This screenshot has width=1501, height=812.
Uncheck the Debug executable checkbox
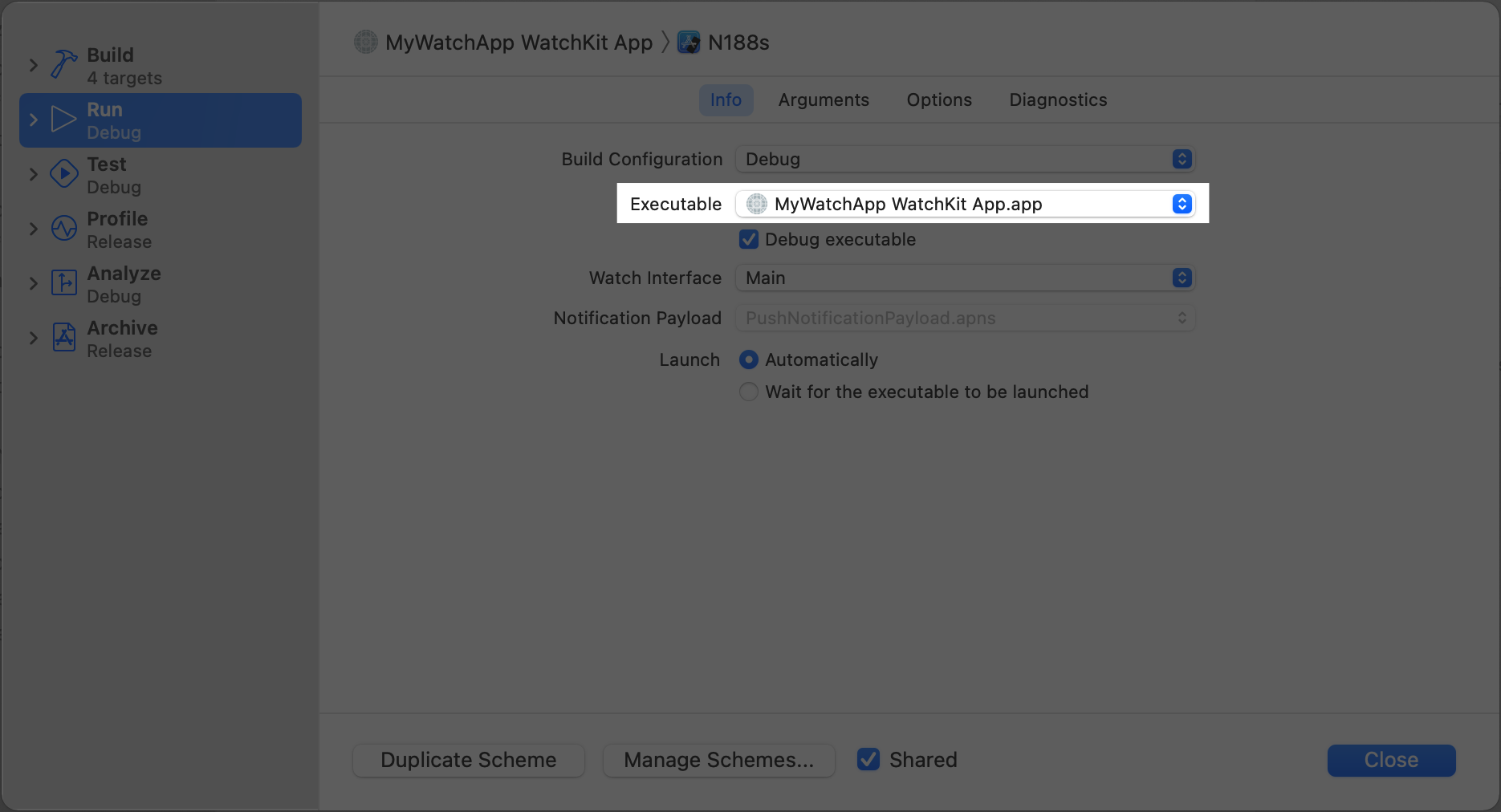coord(749,240)
